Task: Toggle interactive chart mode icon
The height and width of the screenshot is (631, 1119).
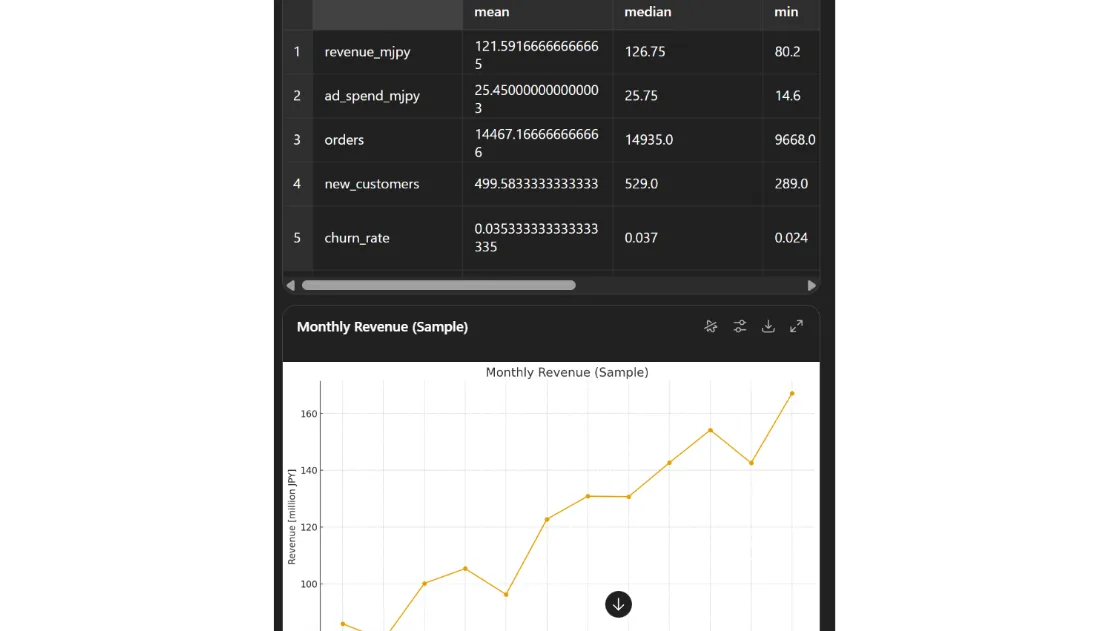Action: pyautogui.click(x=711, y=326)
